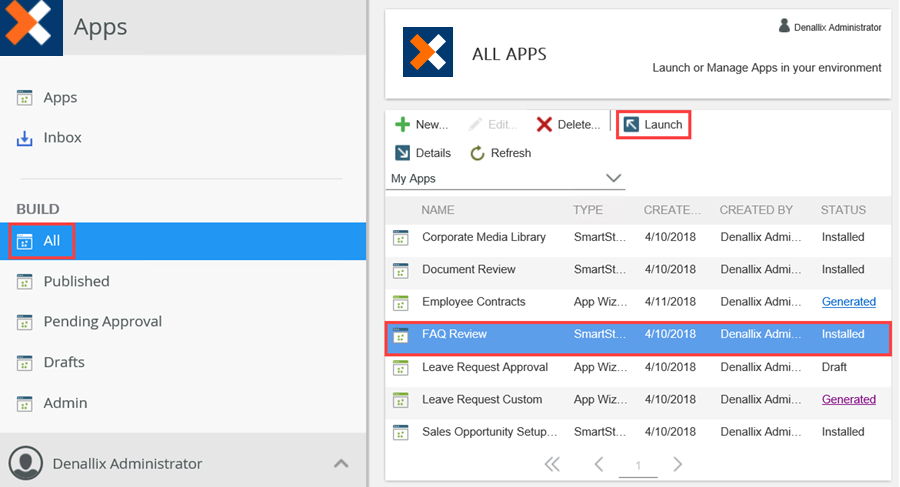This screenshot has width=900, height=487.
Task: Go to next page of apps
Action: coord(677,464)
